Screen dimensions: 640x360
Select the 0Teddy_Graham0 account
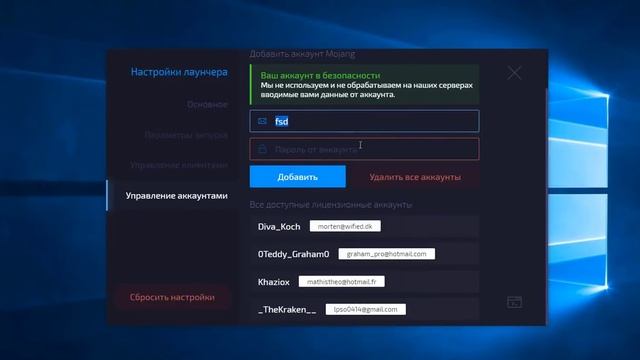pos(364,254)
